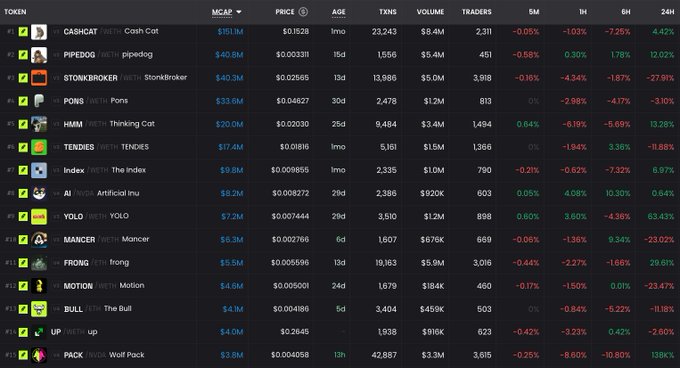Sort by the TXNS column header

(x=388, y=12)
